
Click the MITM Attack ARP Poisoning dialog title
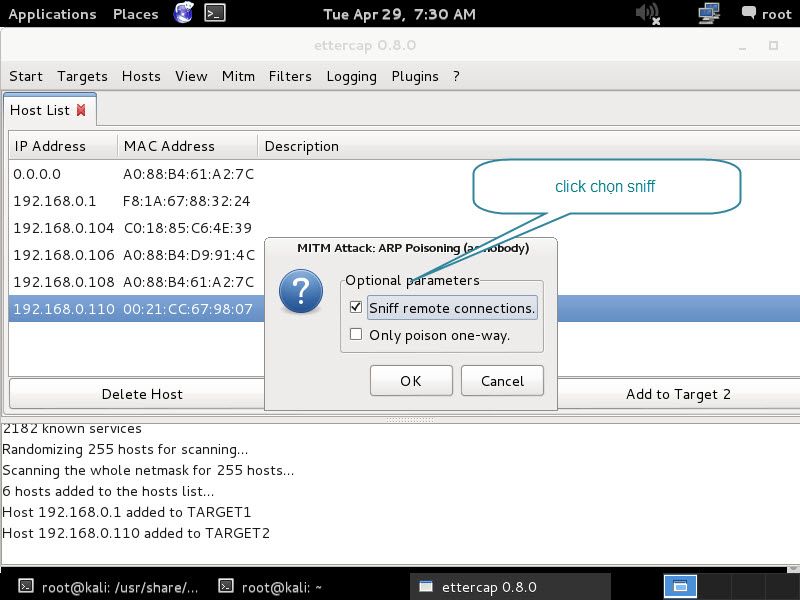click(x=413, y=248)
